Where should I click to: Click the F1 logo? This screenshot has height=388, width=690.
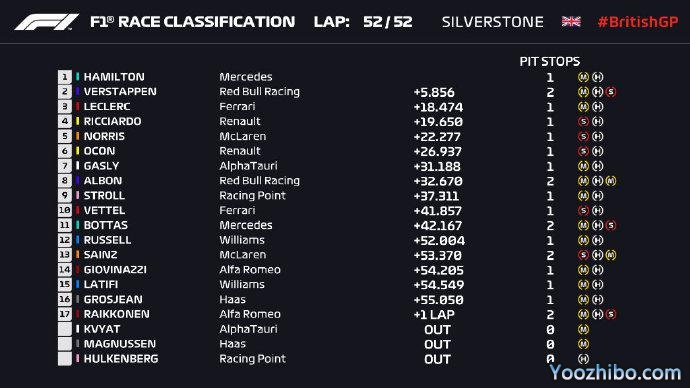46,22
